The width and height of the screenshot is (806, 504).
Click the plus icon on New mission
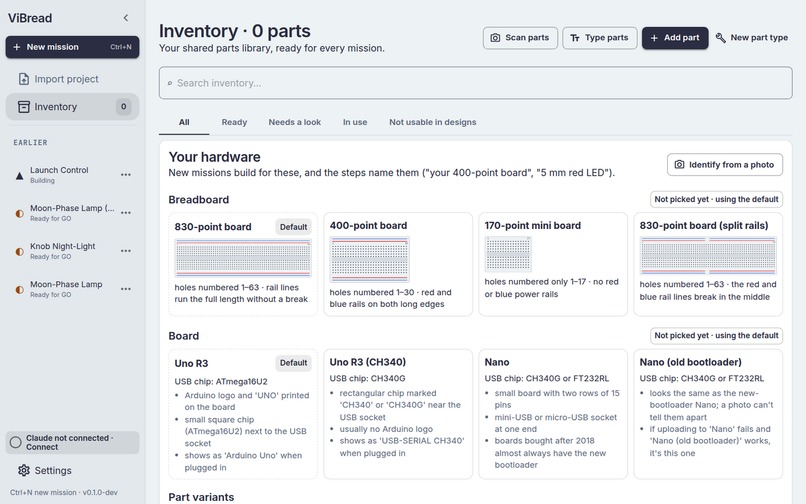pos(16,47)
